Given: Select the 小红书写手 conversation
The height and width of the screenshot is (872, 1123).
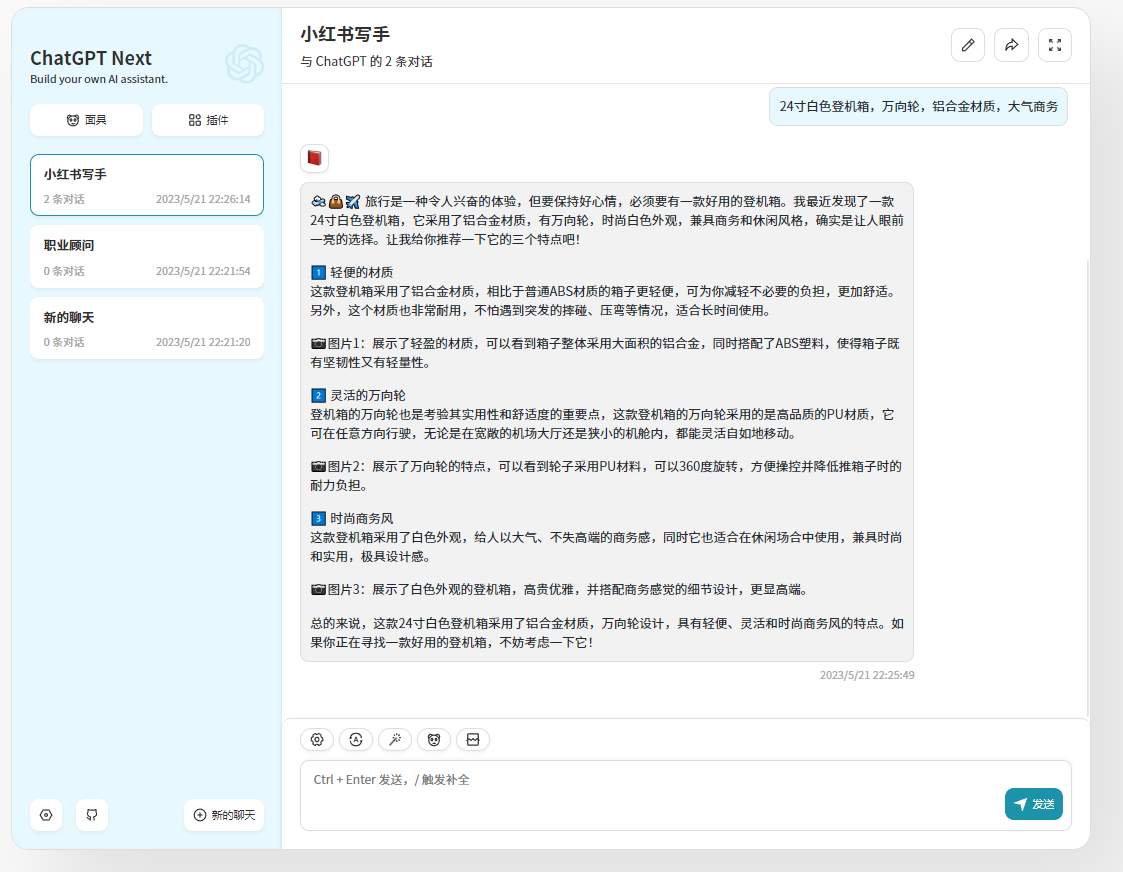Looking at the screenshot, I should coord(147,185).
